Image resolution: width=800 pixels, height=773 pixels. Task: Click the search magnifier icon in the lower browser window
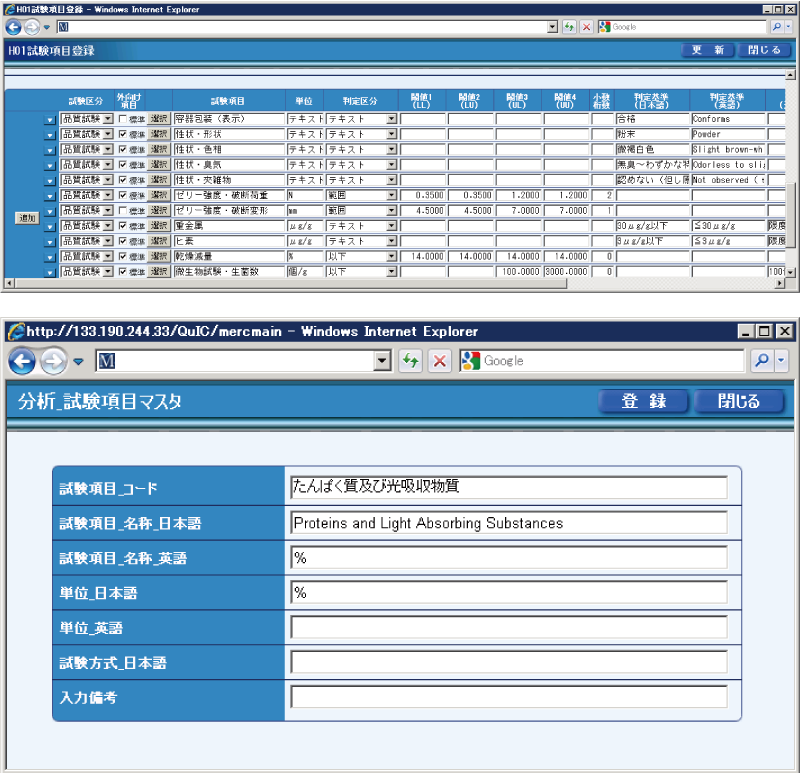coord(759,361)
